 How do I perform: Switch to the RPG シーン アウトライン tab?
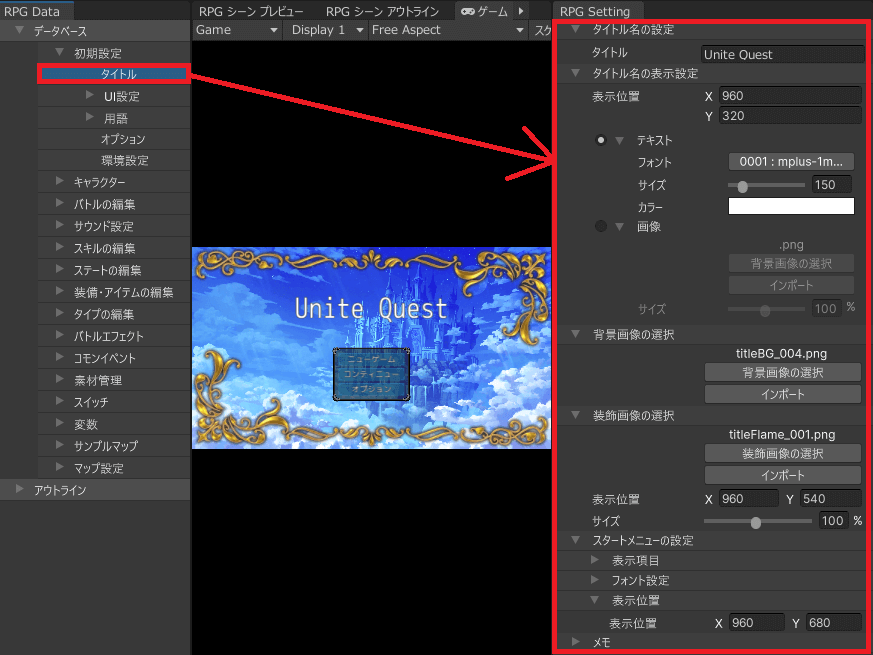382,11
